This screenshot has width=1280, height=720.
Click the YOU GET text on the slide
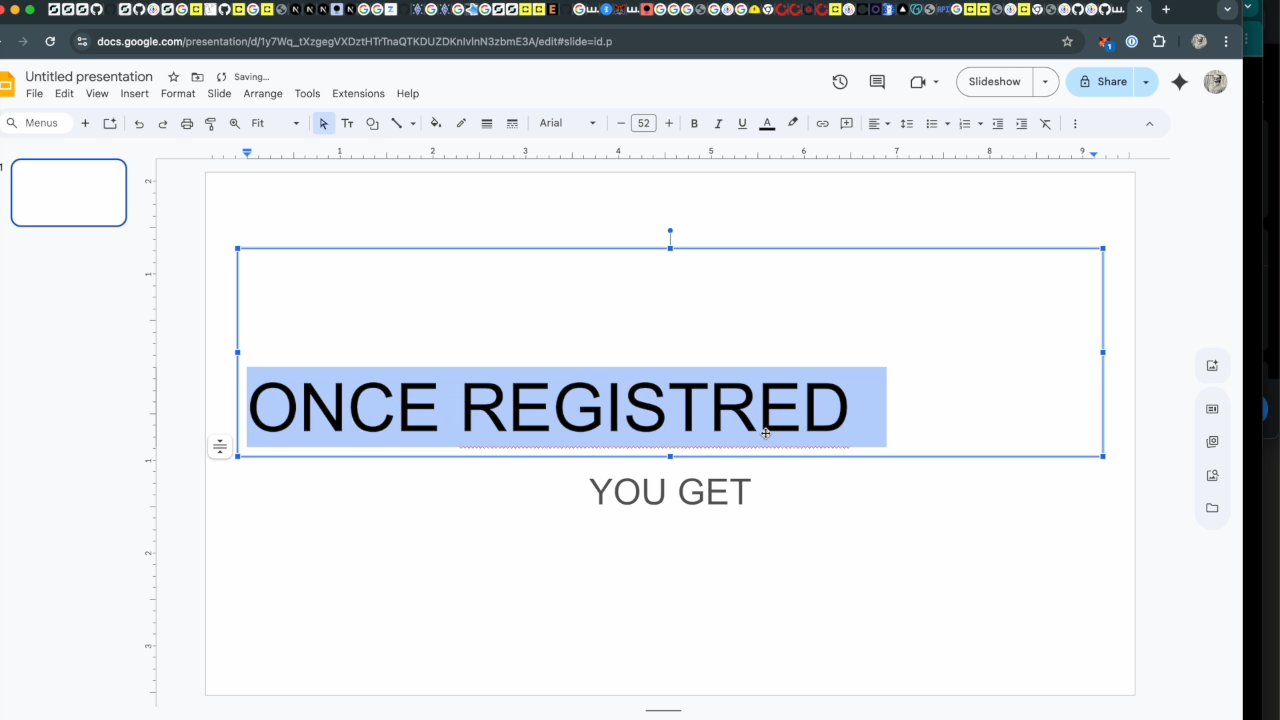(670, 492)
